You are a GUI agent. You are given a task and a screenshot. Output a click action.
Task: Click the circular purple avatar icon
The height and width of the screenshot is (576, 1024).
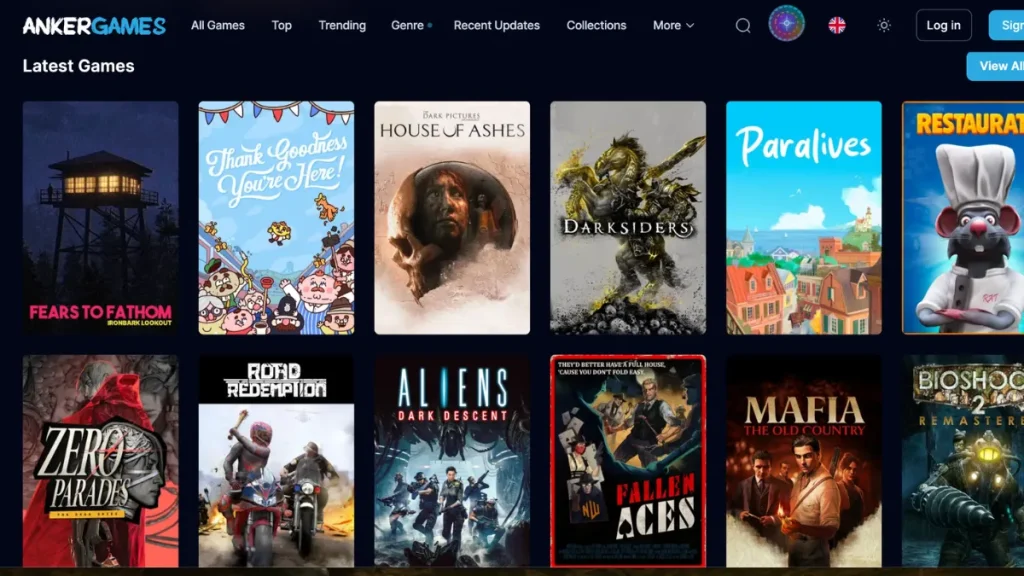point(786,24)
